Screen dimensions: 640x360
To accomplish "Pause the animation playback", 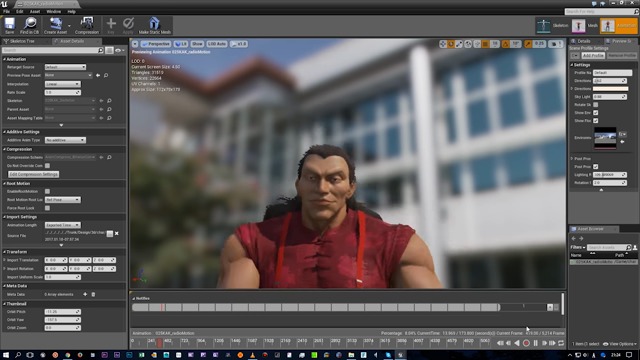I will 536,343.
